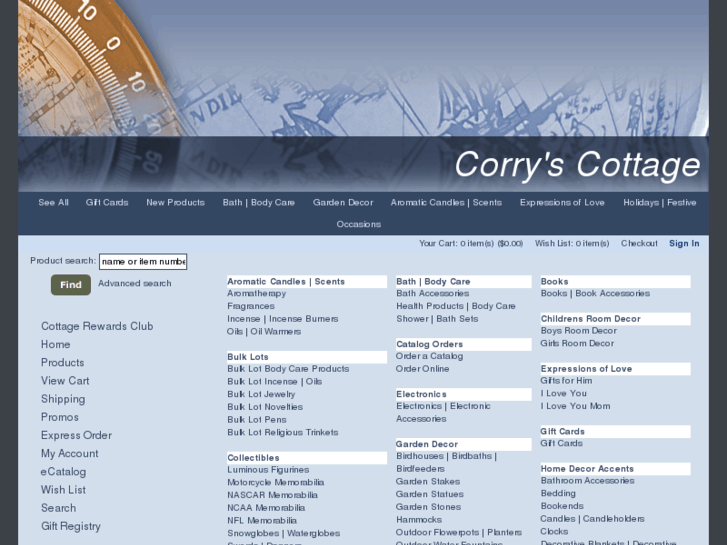
Task: Open Oils | Oil Warmers subcategory
Action: click(x=264, y=332)
